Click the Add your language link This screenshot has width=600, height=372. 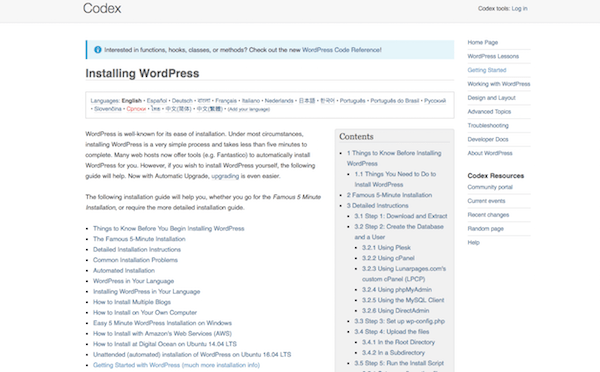pos(249,109)
